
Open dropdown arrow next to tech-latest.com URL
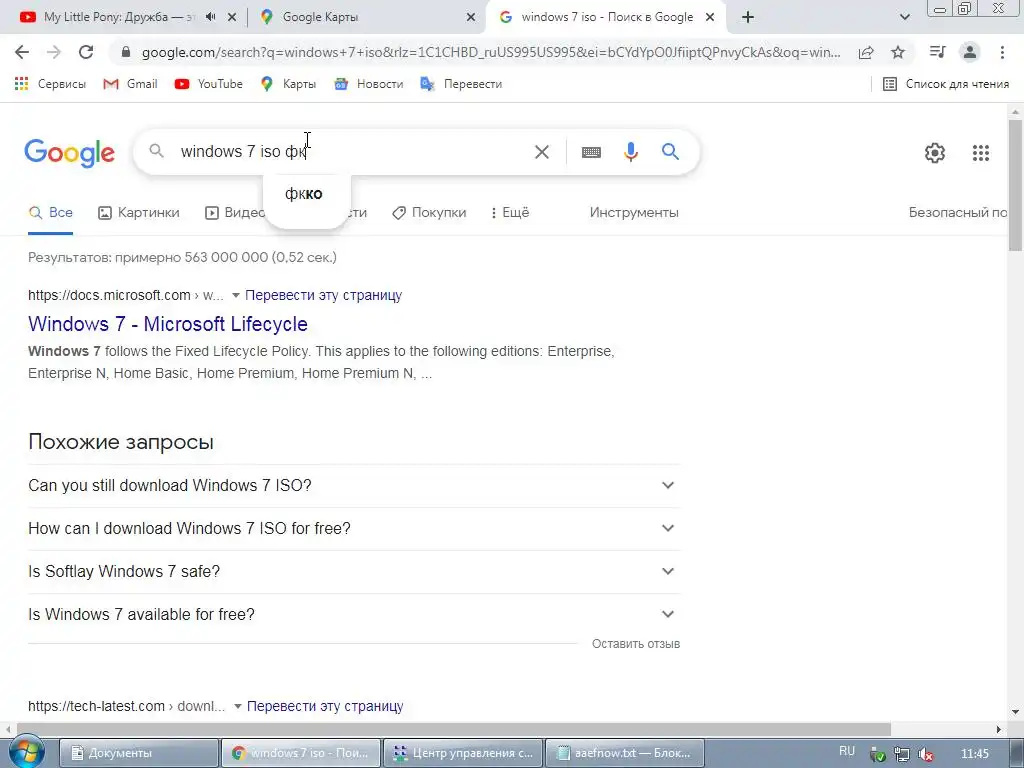point(238,706)
